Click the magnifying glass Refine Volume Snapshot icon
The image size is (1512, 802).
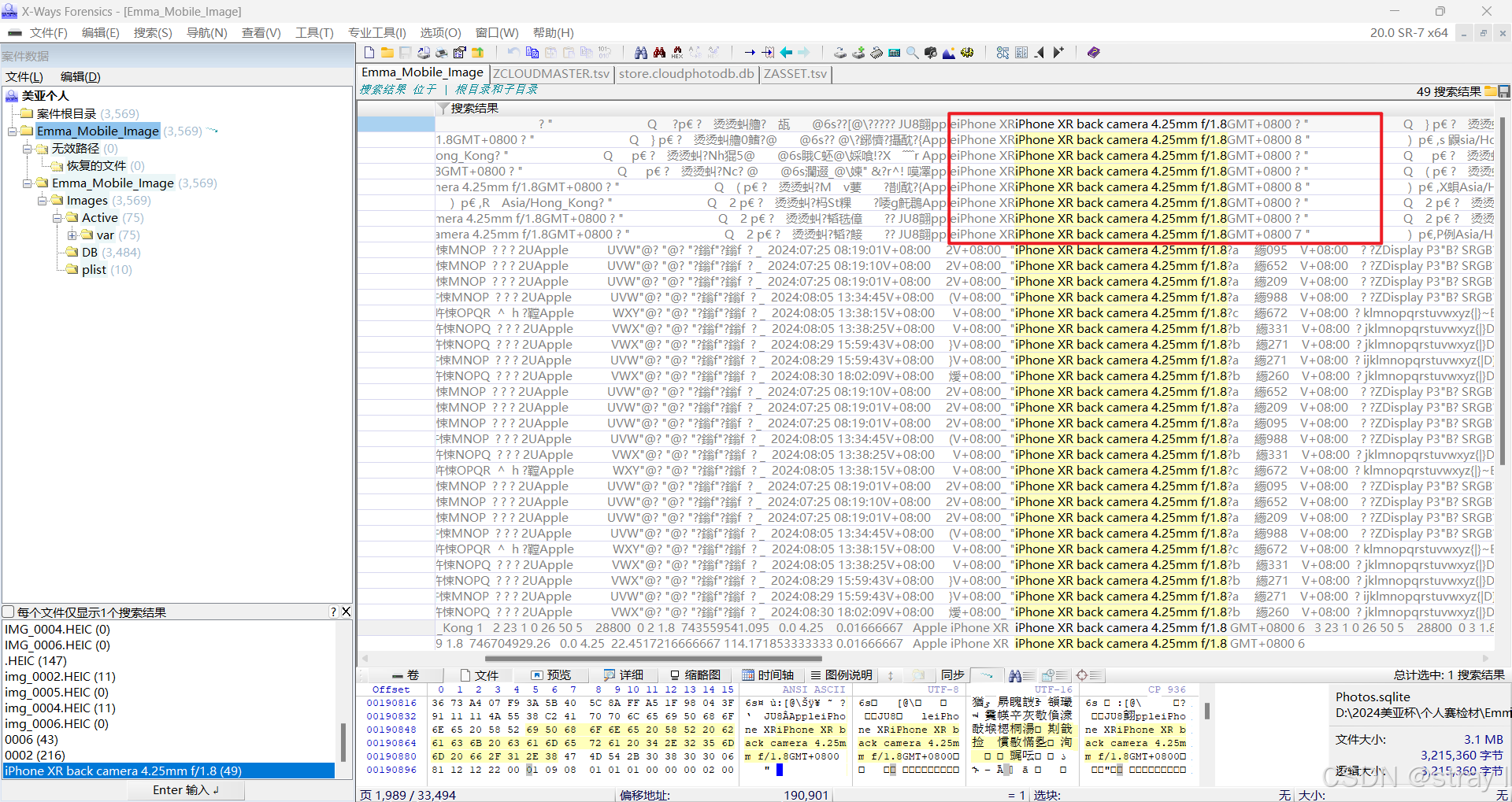(913, 53)
